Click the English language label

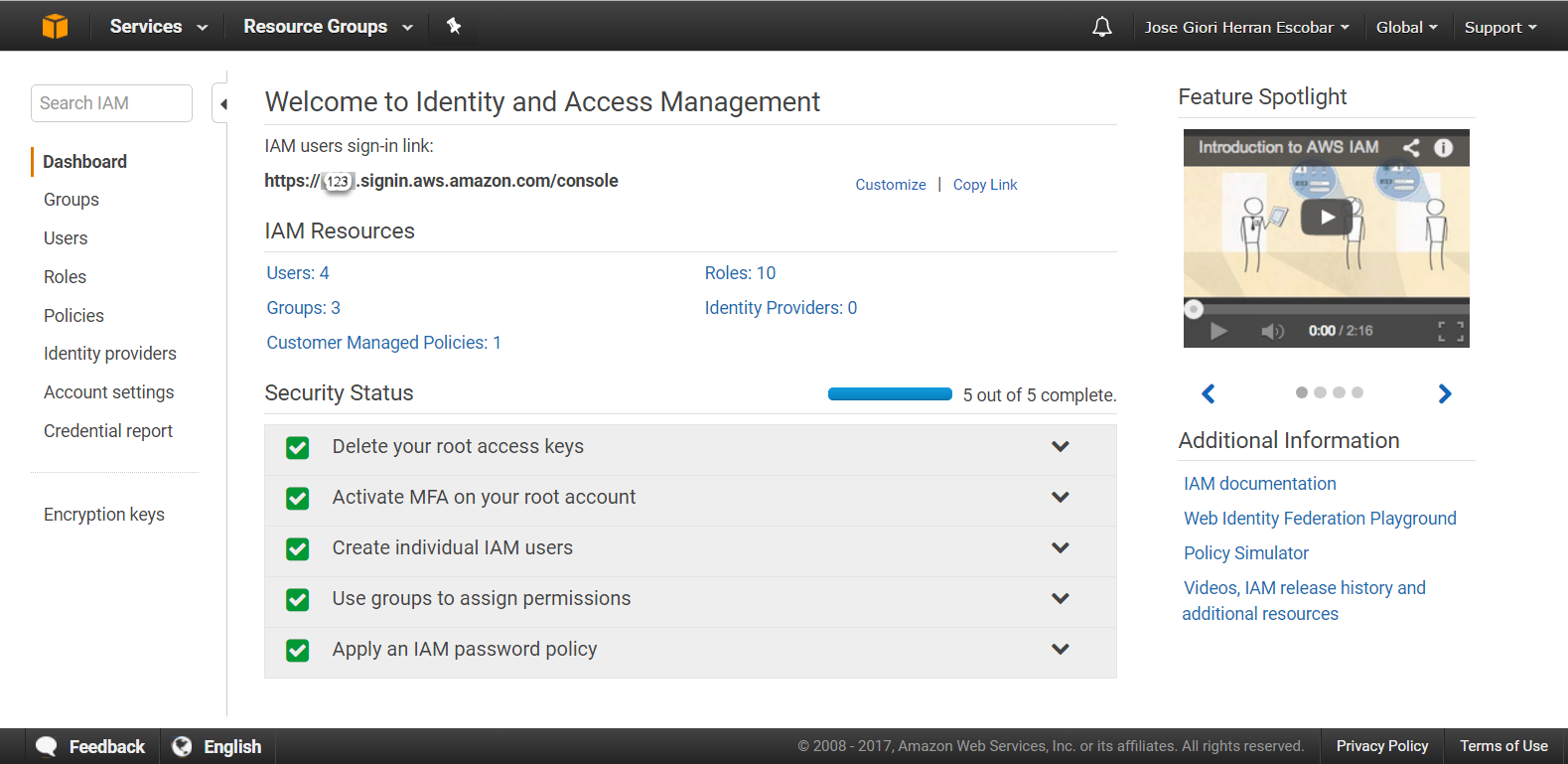click(232, 747)
